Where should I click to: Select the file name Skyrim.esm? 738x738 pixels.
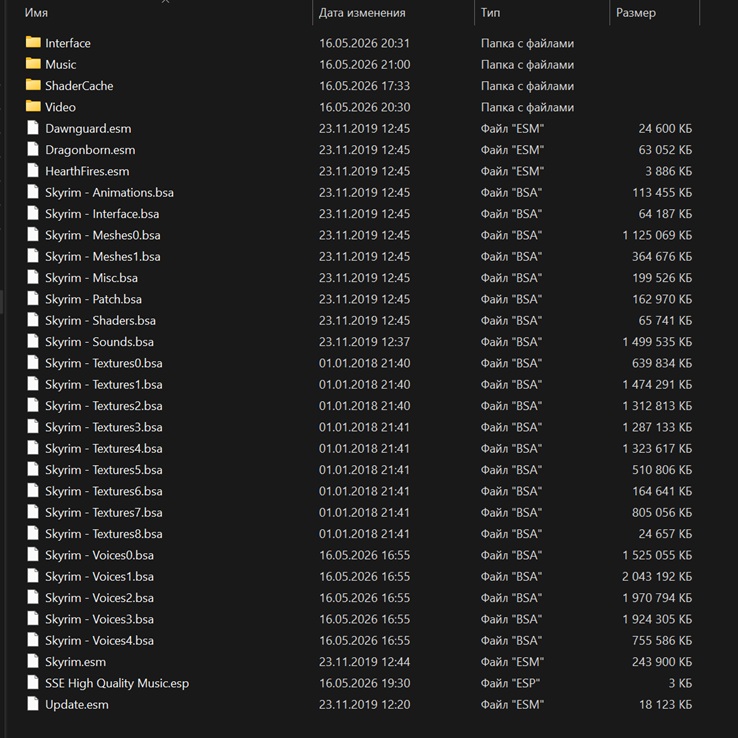(75, 662)
